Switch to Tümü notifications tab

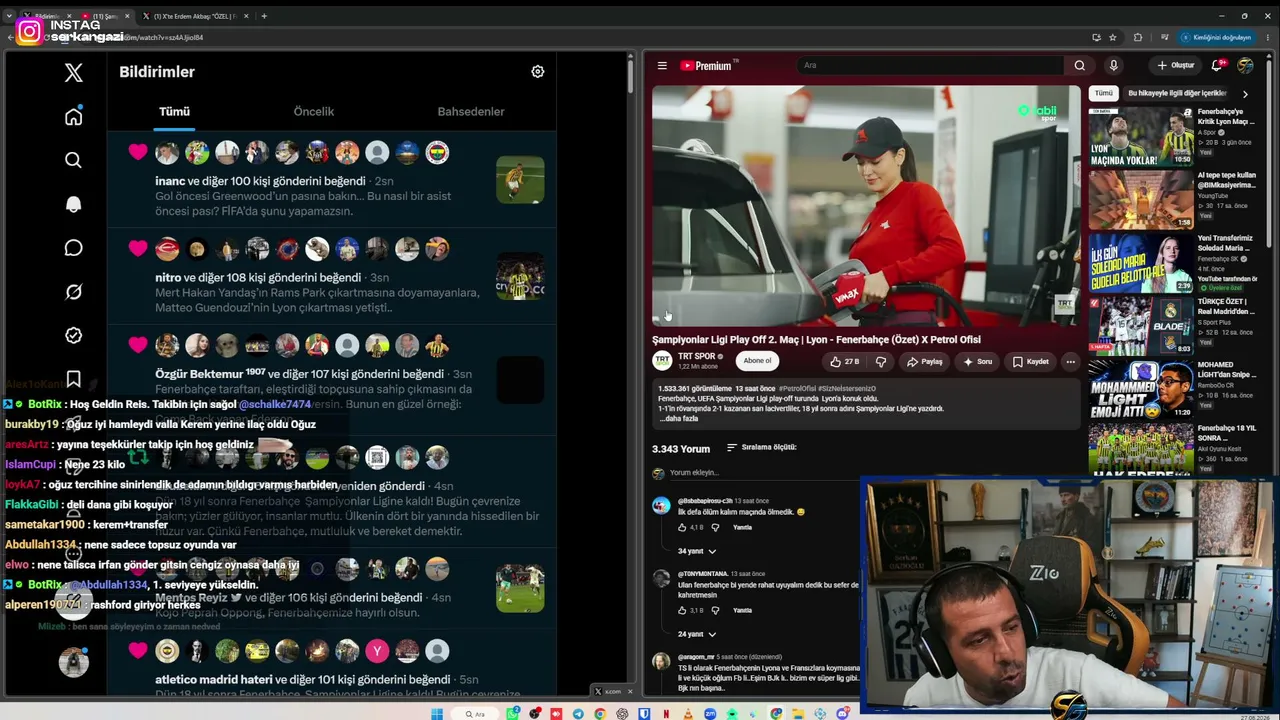[174, 111]
